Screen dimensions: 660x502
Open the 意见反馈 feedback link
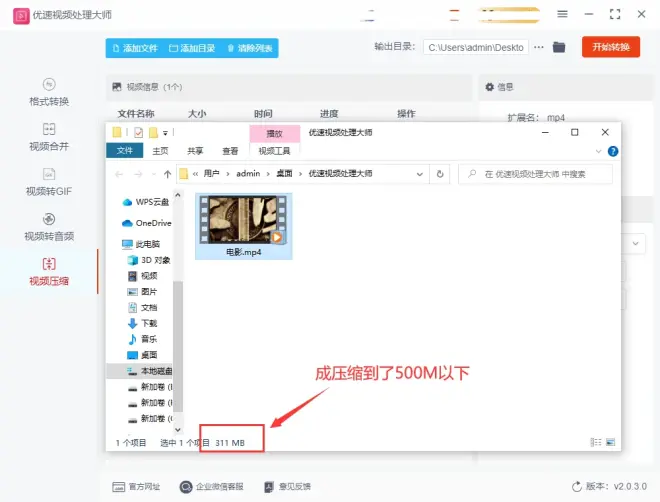(x=287, y=487)
